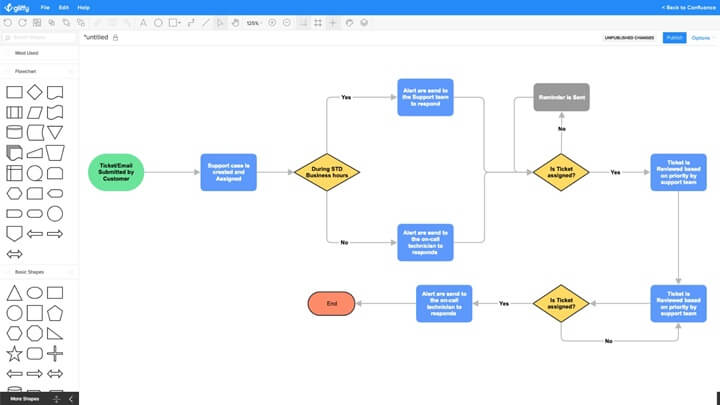Toggle the document lock icon

tap(115, 38)
